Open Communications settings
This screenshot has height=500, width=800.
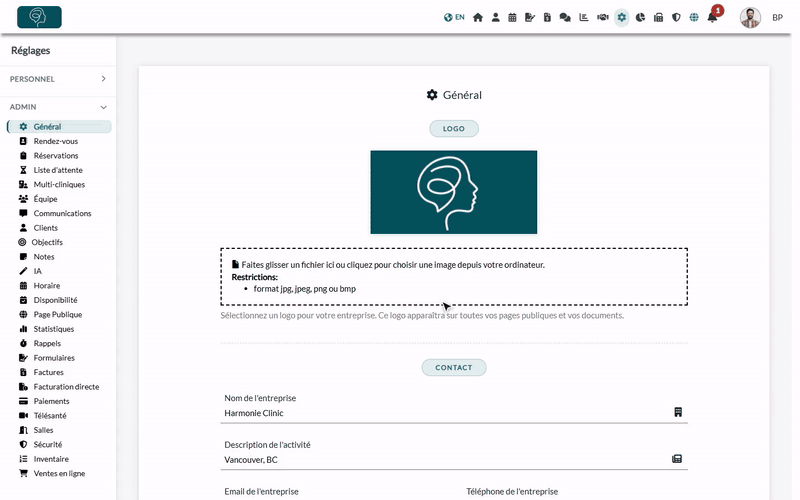click(x=62, y=213)
